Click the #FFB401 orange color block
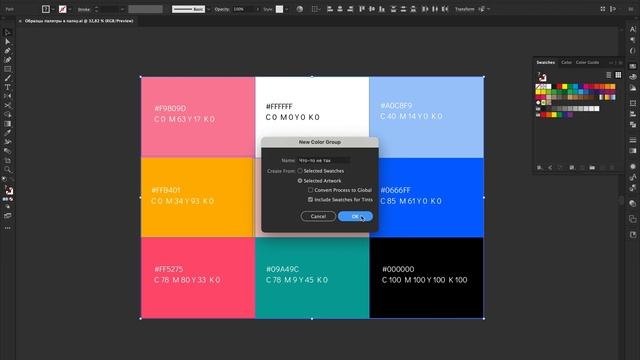The width and height of the screenshot is (640, 360). pos(198,197)
